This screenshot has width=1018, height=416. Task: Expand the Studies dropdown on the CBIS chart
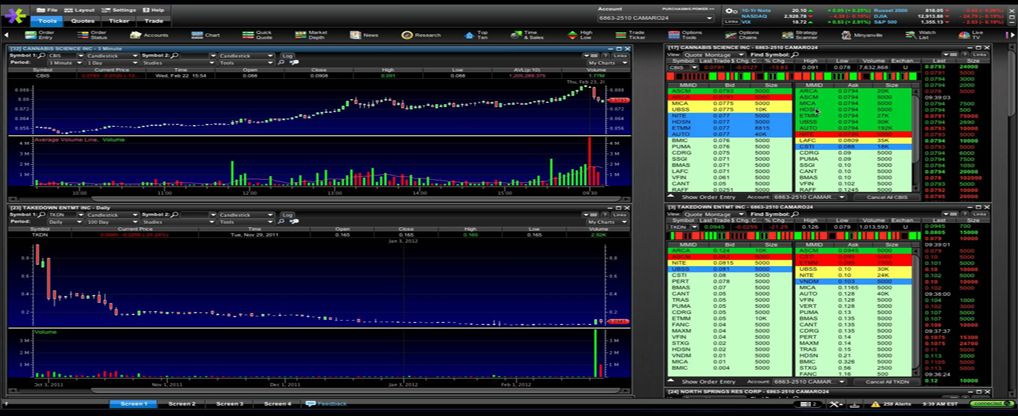176,63
